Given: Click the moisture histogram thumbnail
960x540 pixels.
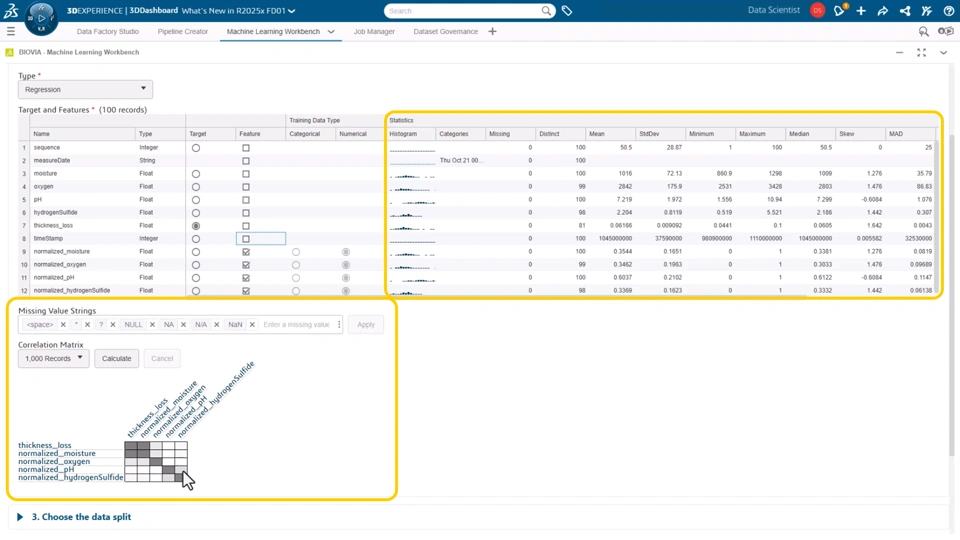Looking at the screenshot, I should click(x=412, y=174).
